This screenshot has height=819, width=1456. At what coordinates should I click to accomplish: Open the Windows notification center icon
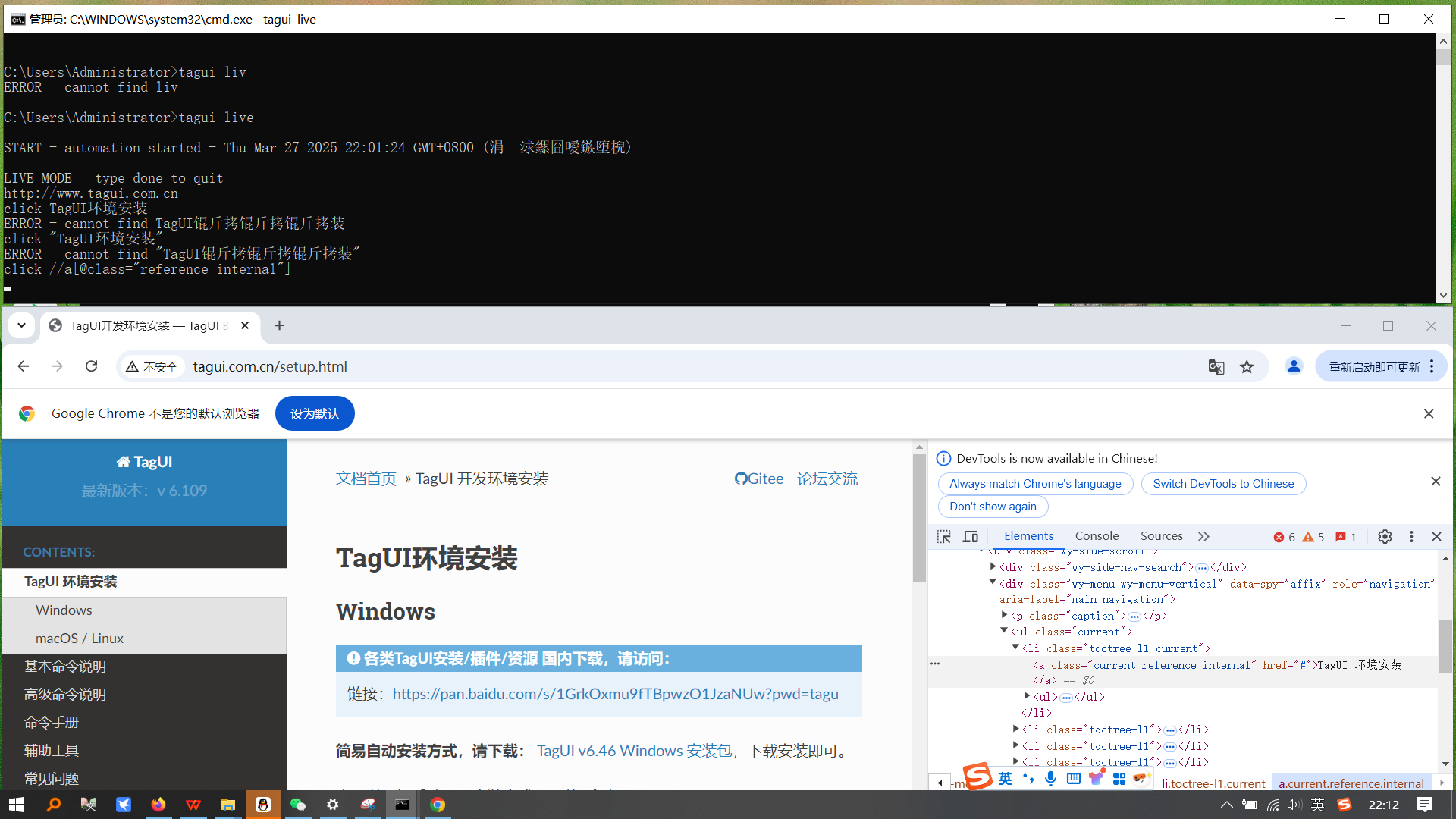point(1425,805)
